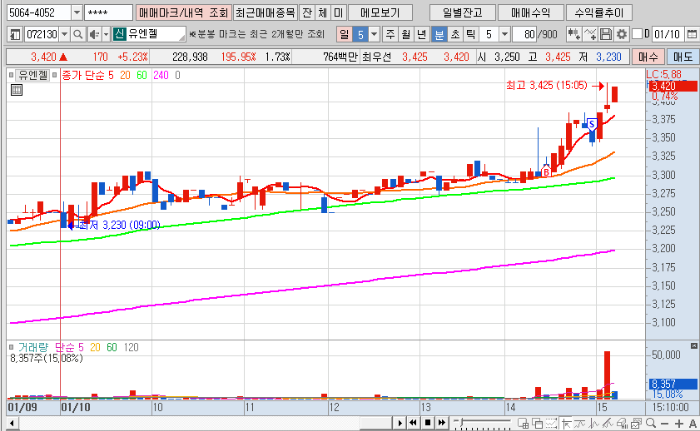Click the 메모보기 button

(x=380, y=13)
